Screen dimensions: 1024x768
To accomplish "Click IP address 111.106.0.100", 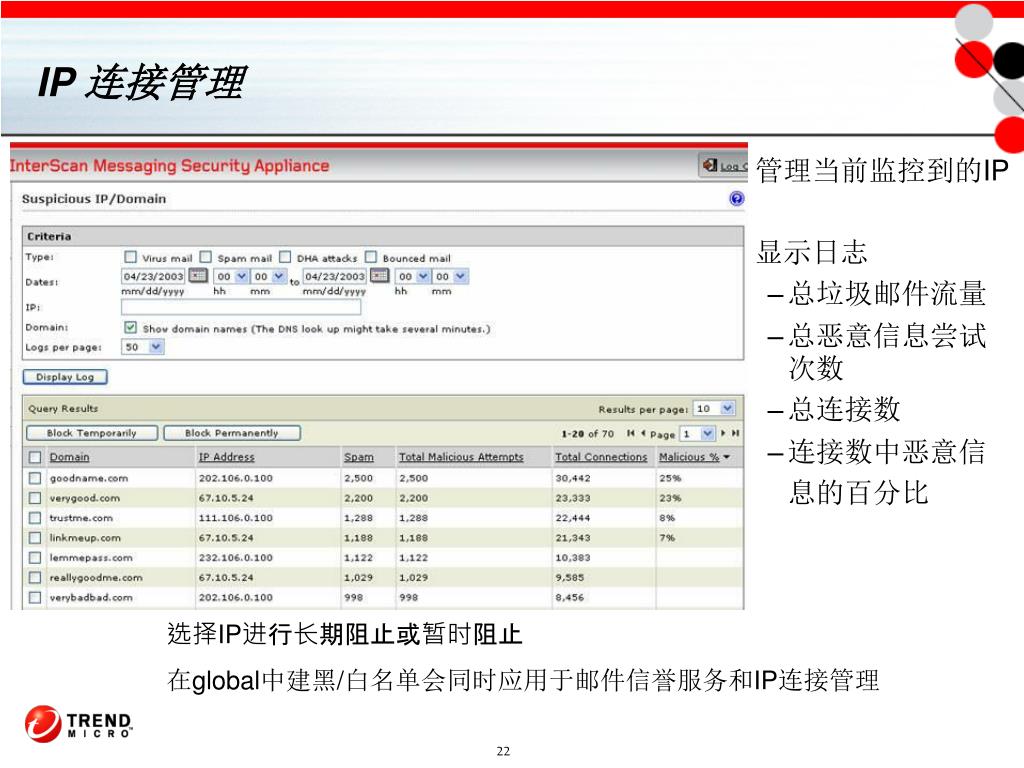I will click(236, 518).
